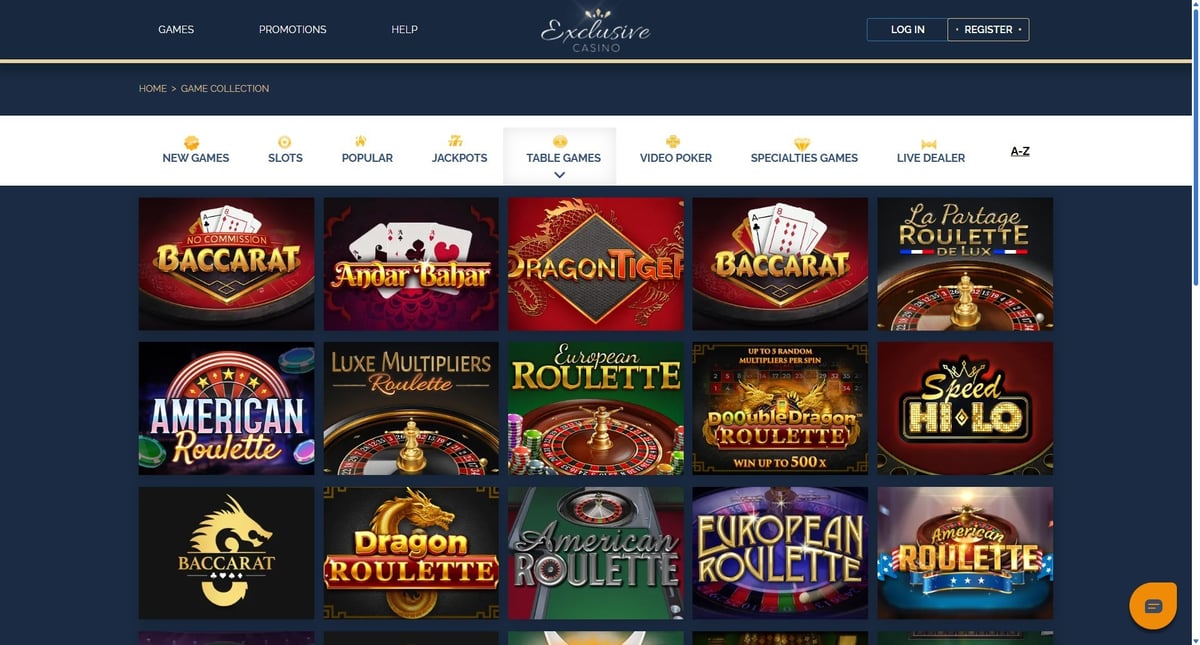Launch the Andar Bahar game thumbnail

(411, 264)
